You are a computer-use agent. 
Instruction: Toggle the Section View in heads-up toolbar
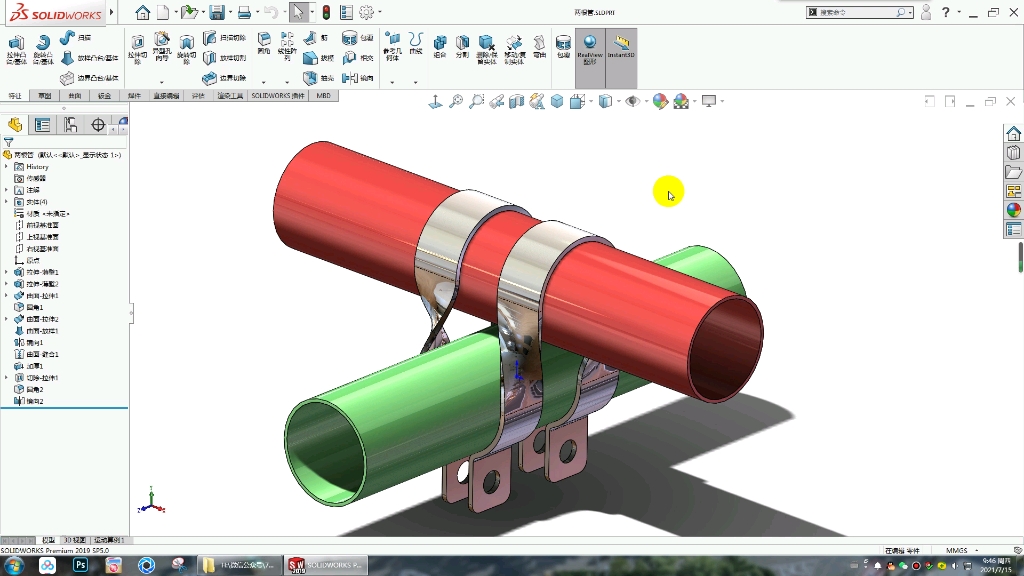pos(517,101)
